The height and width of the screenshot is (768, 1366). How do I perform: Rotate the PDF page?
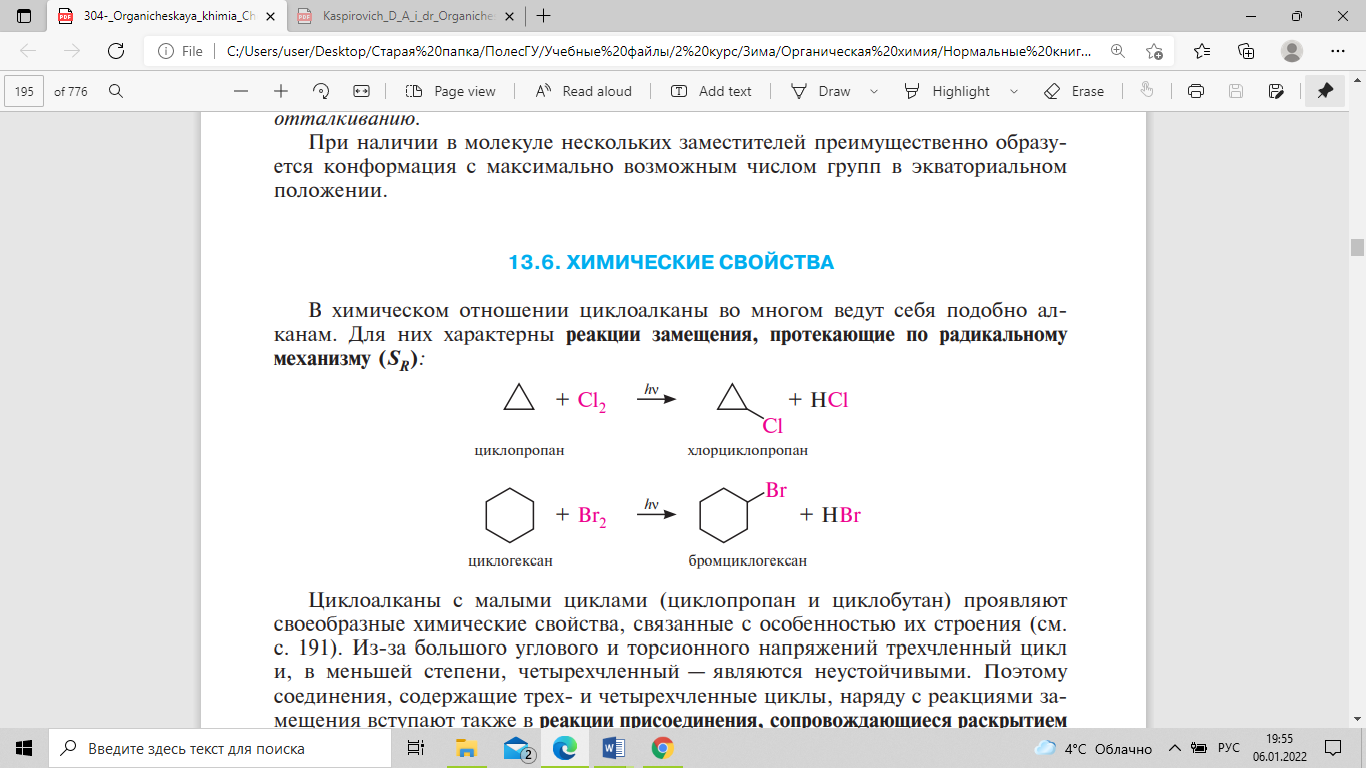pos(322,91)
